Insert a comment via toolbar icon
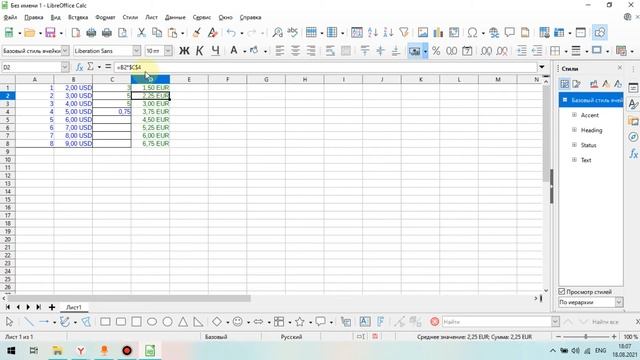Screen dimensions: 640x360 point(509,33)
